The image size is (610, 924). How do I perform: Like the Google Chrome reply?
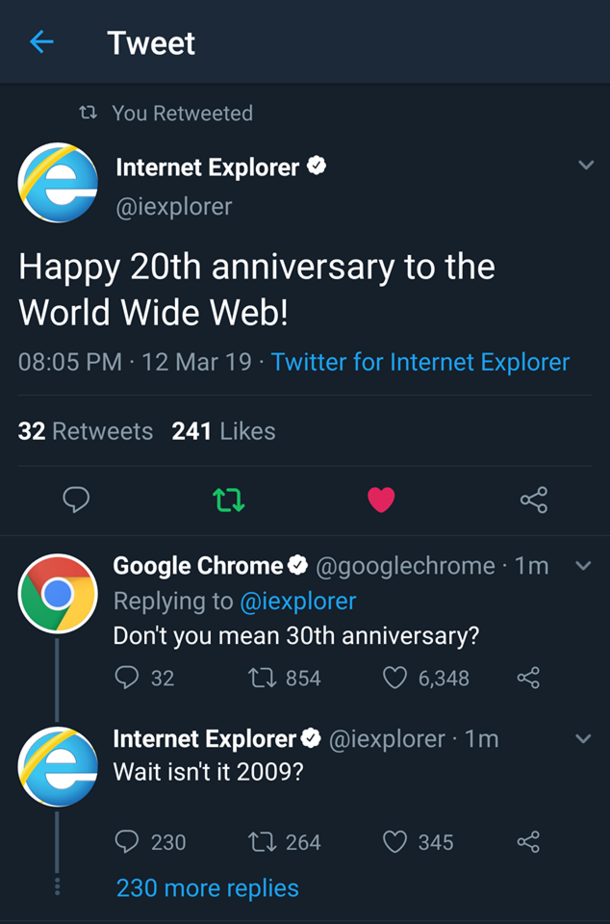(x=426, y=678)
